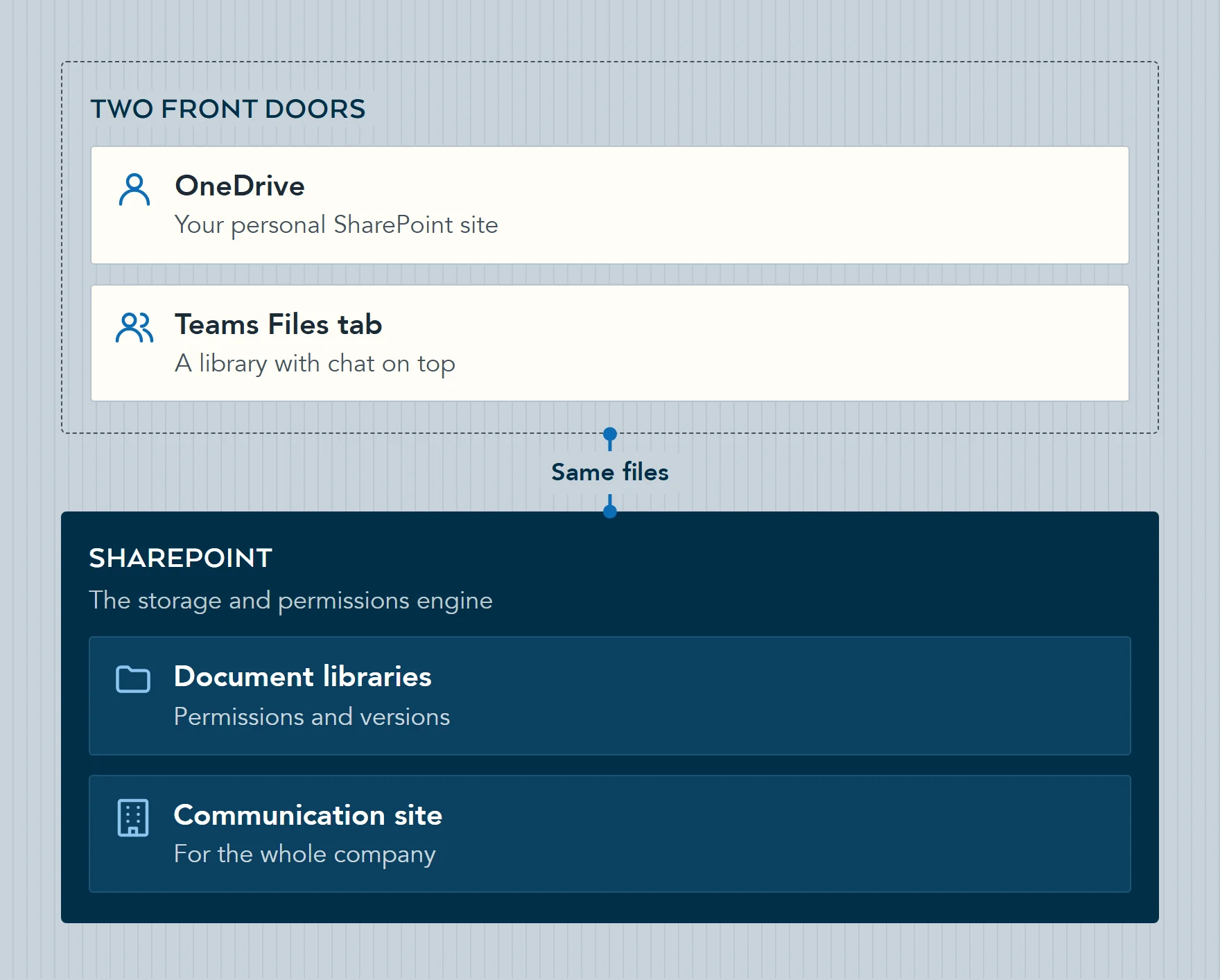Click 'A library with chat on top'
This screenshot has width=1220, height=980.
tap(315, 363)
